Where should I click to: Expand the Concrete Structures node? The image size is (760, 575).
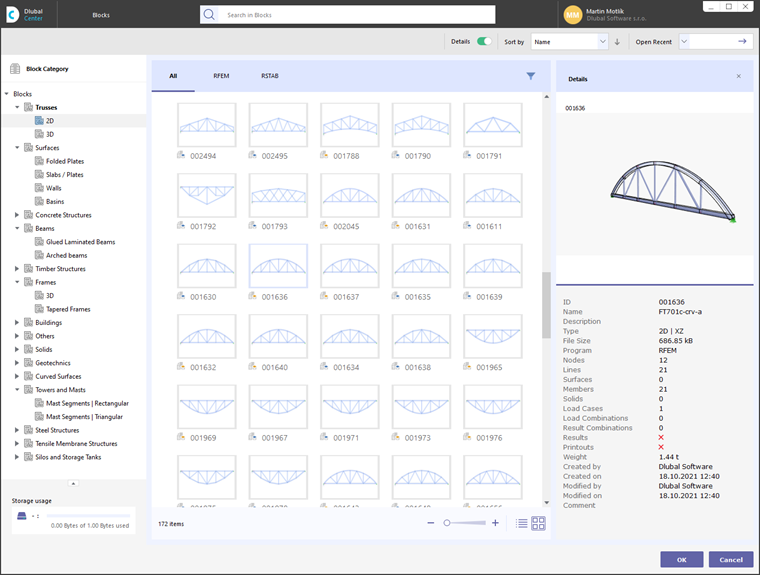[17, 215]
